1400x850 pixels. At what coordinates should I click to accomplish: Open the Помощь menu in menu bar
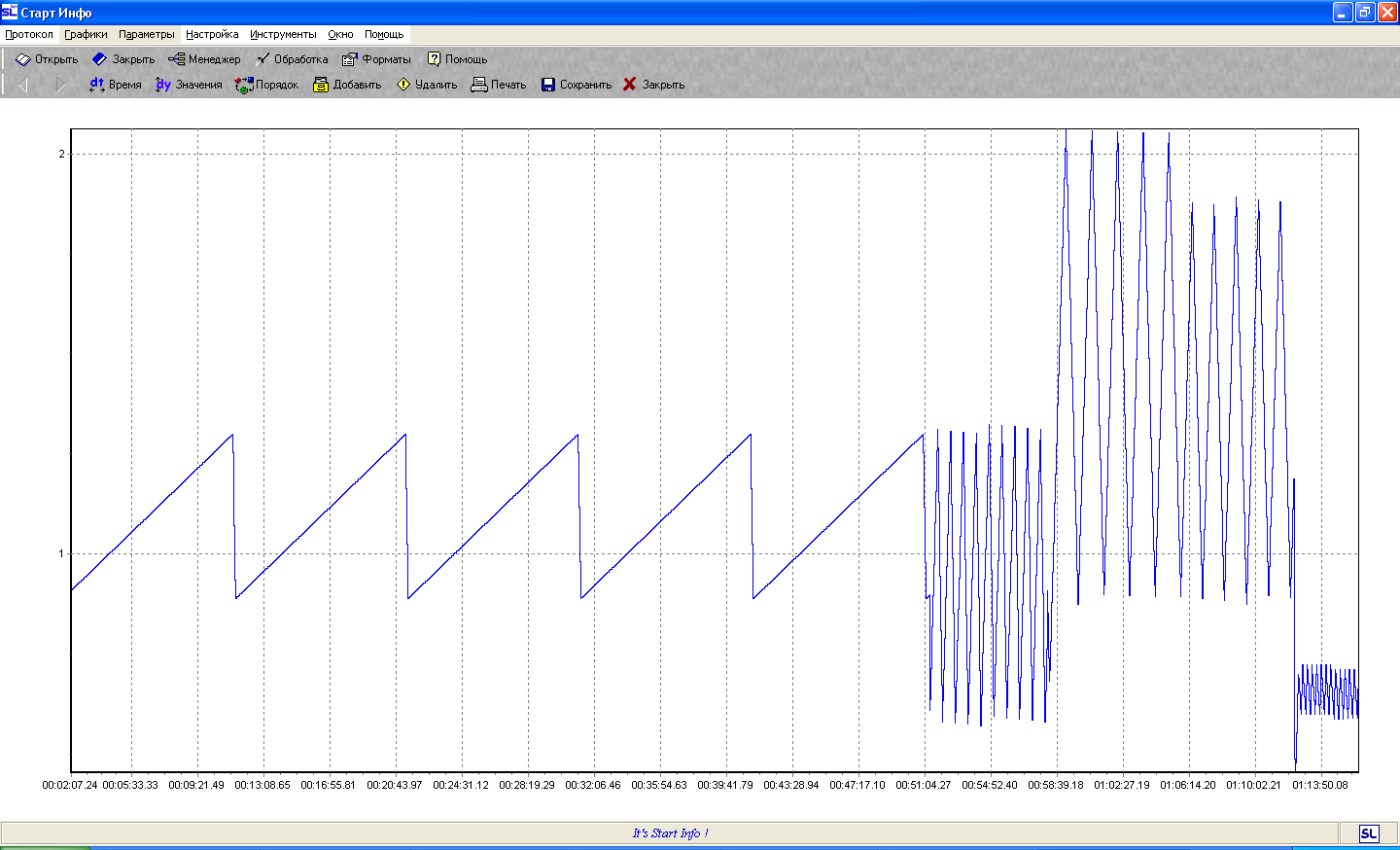coord(384,34)
